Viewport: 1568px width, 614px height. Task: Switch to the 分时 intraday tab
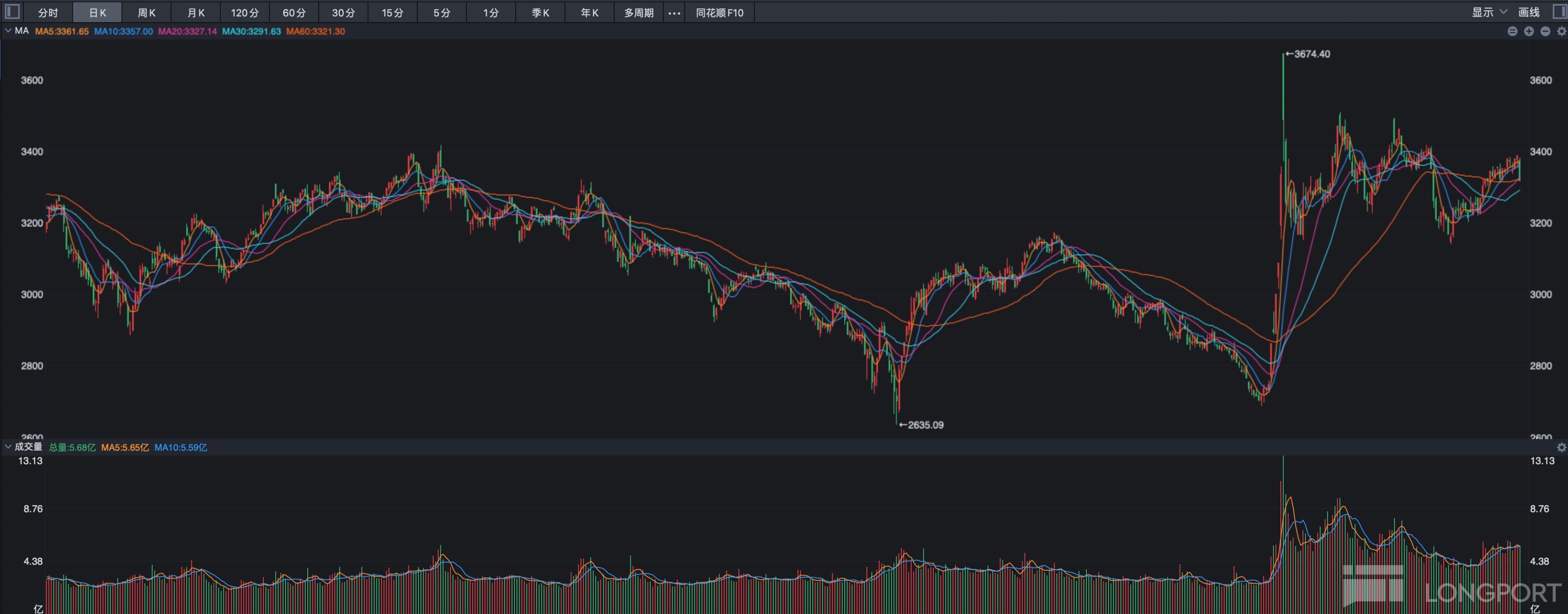pos(47,13)
